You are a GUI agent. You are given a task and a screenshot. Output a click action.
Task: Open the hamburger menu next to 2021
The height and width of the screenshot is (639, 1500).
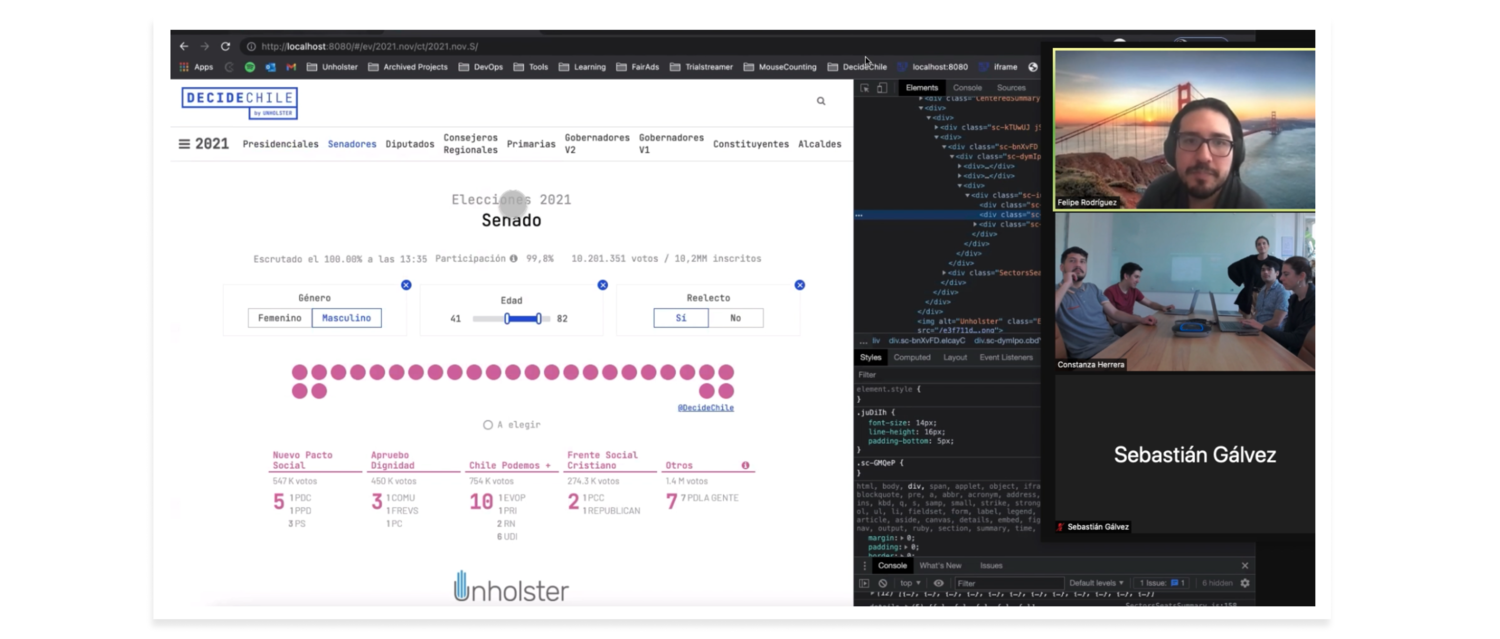tap(184, 144)
